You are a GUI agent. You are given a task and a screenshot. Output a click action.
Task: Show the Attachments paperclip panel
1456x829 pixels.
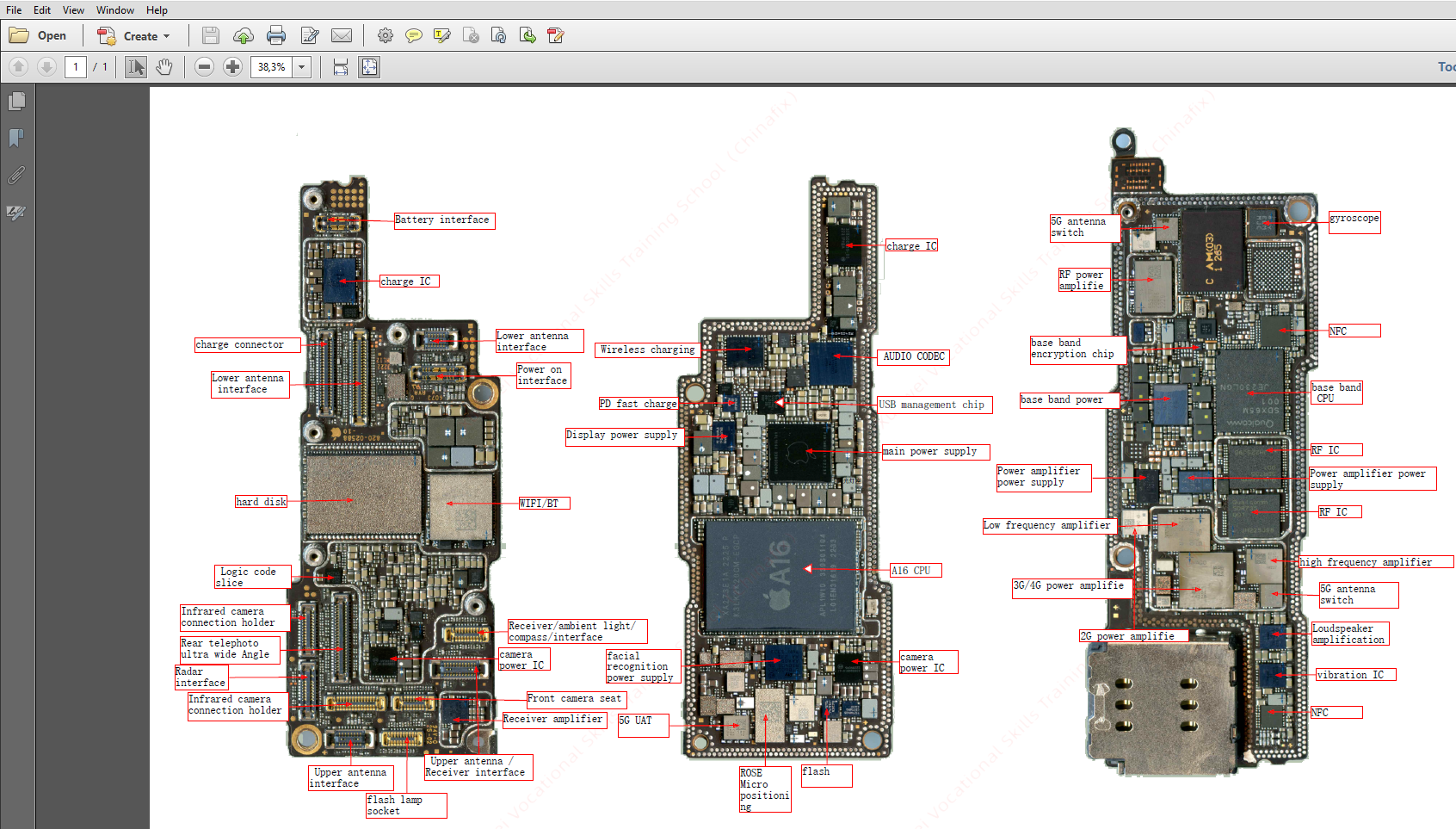pyautogui.click(x=16, y=176)
